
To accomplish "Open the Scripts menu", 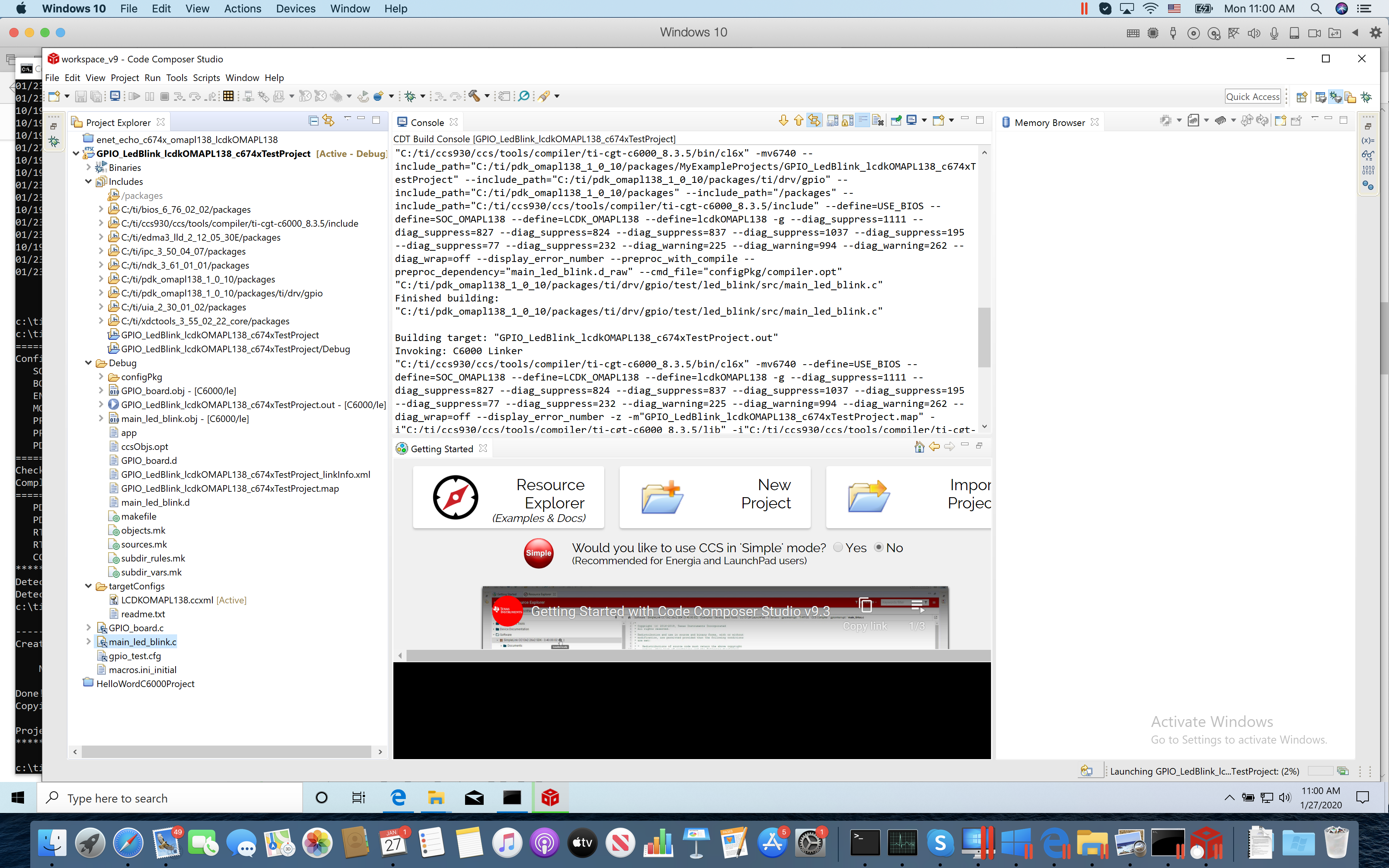I will coord(206,77).
